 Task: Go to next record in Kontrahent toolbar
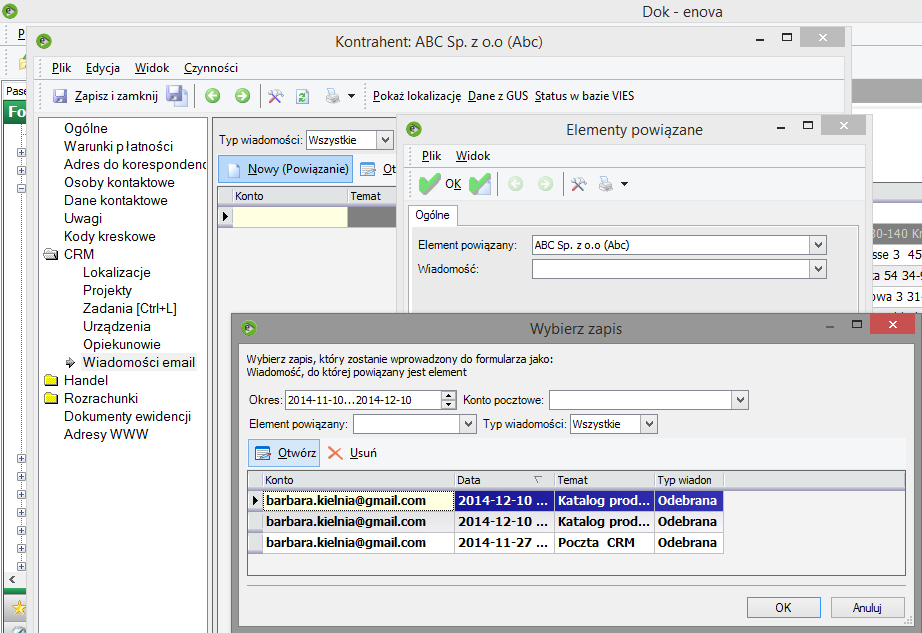[242, 96]
